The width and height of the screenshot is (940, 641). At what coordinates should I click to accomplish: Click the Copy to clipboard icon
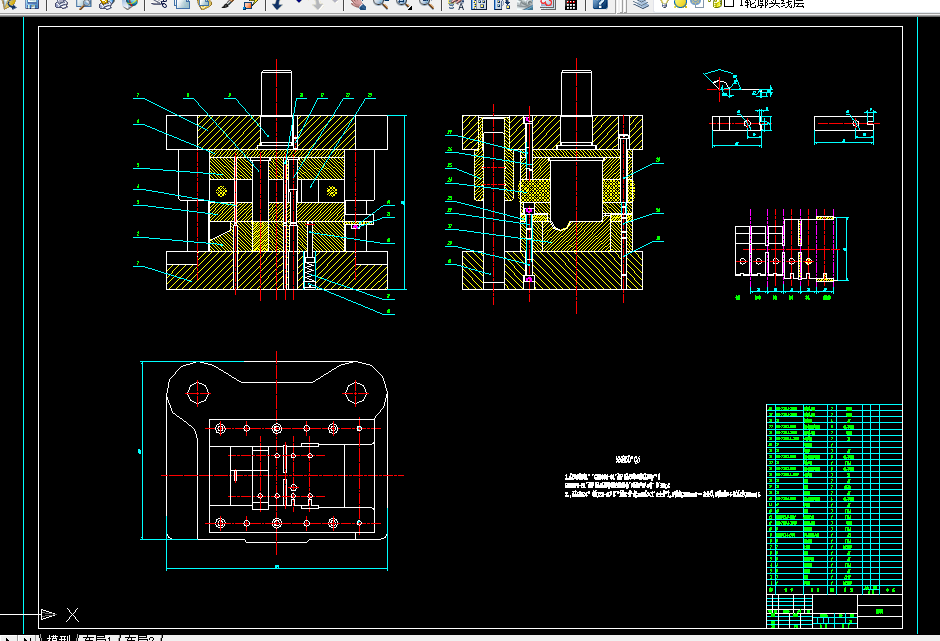(x=182, y=4)
